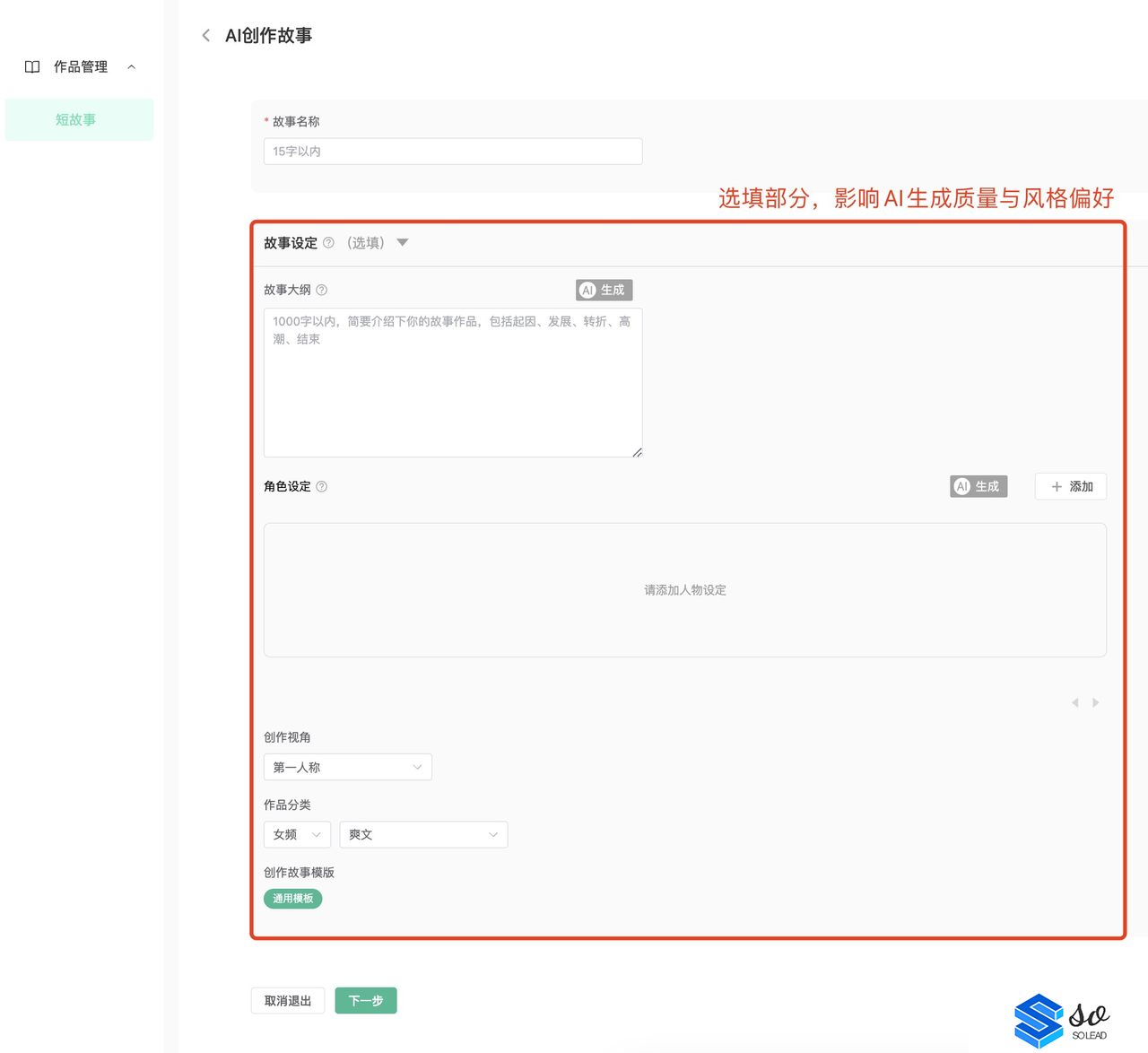Open the 女频 category dropdown

(x=297, y=834)
